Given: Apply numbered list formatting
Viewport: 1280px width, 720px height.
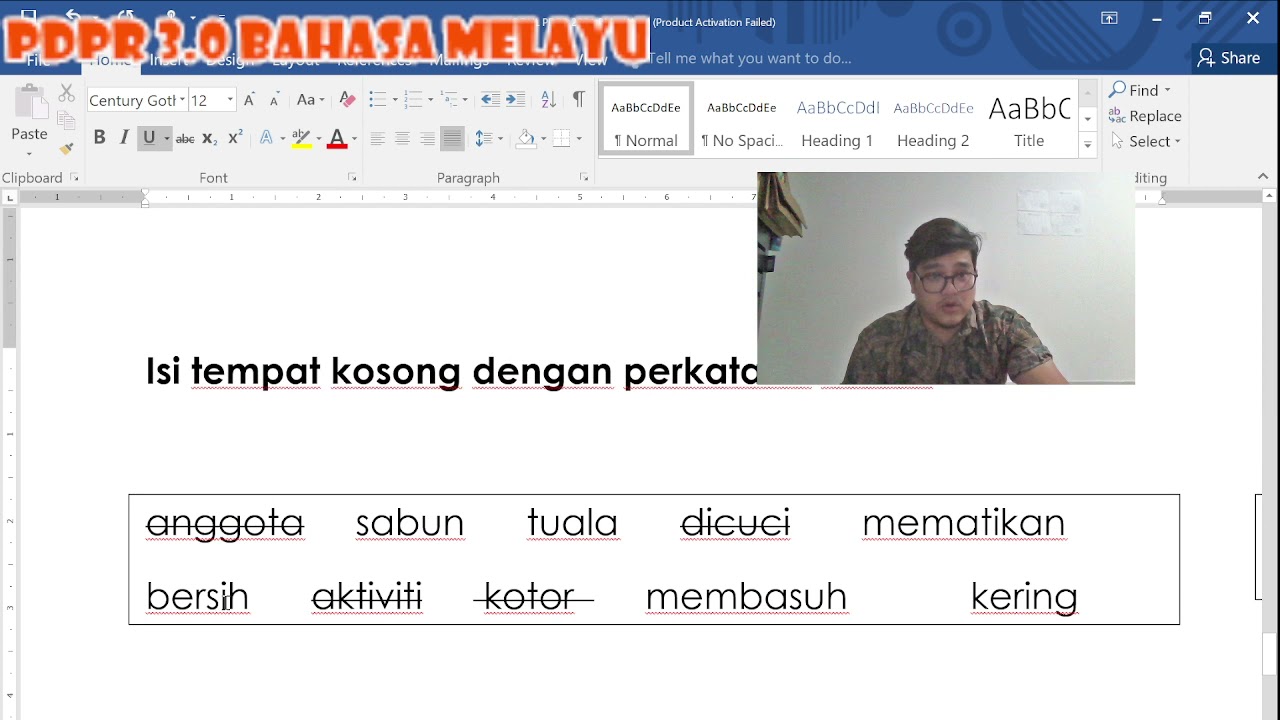Looking at the screenshot, I should pos(414,100).
